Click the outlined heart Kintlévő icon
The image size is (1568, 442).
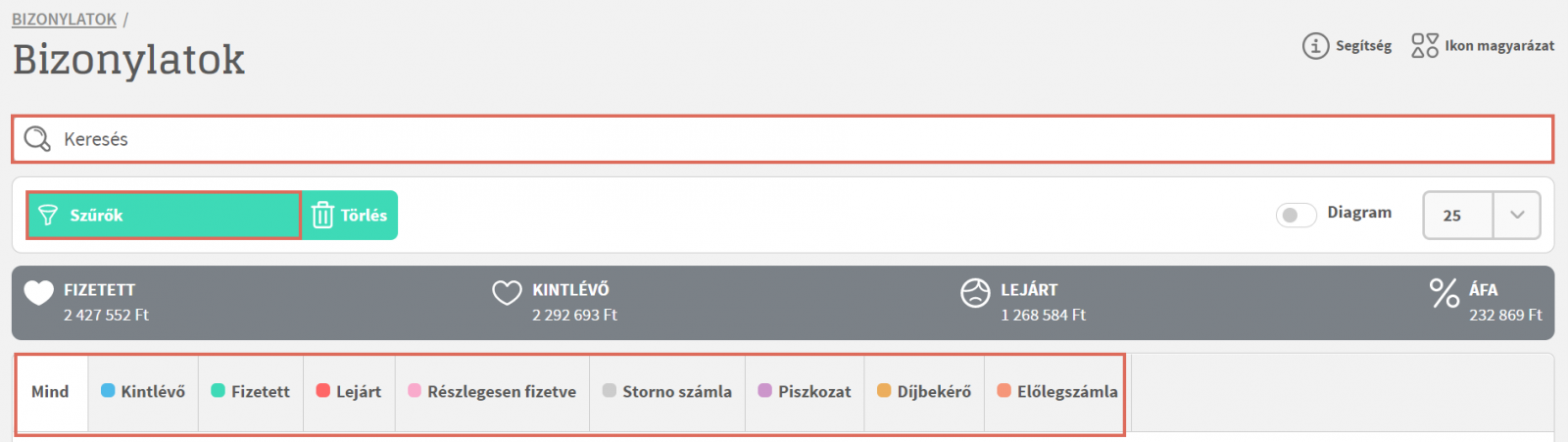(507, 292)
